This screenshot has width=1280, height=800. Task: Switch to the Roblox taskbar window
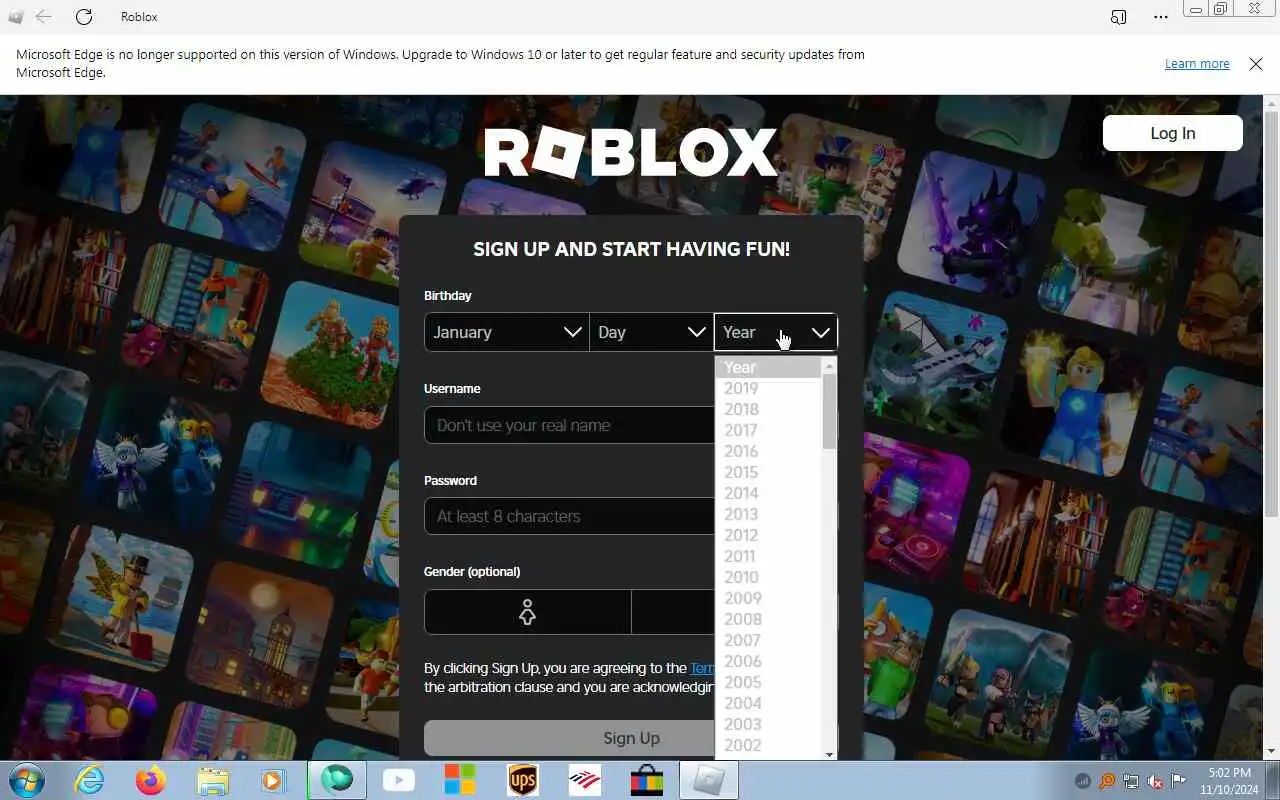[x=709, y=780]
